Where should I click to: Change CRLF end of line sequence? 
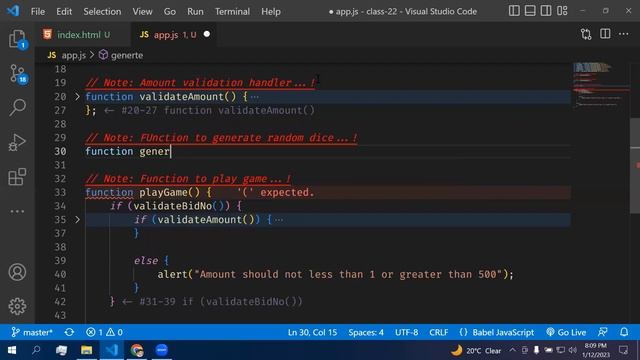[x=439, y=332]
